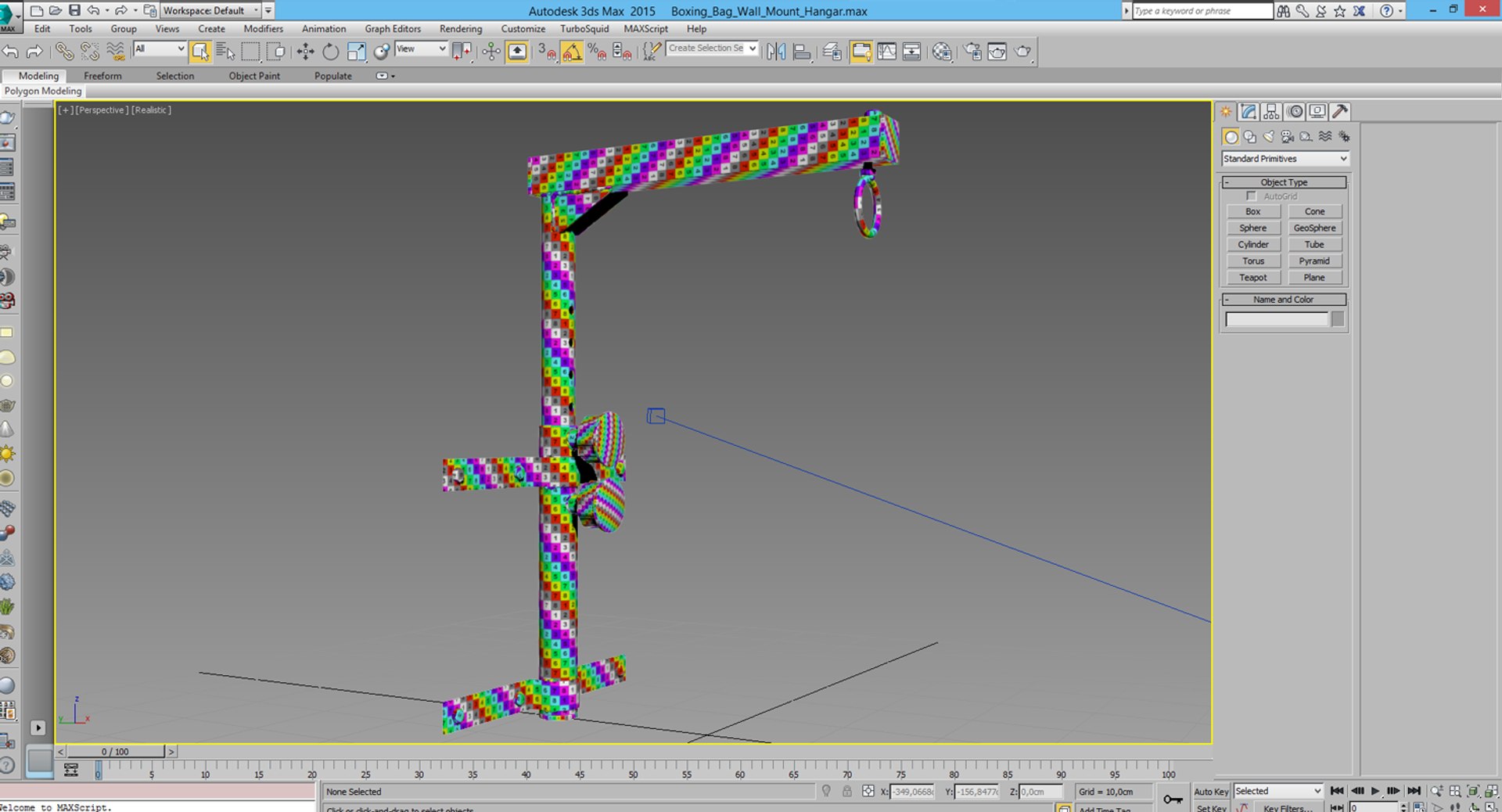Screen dimensions: 1502x812
Task: Expand the Standard Primitives dropdown
Action: tap(1285, 159)
